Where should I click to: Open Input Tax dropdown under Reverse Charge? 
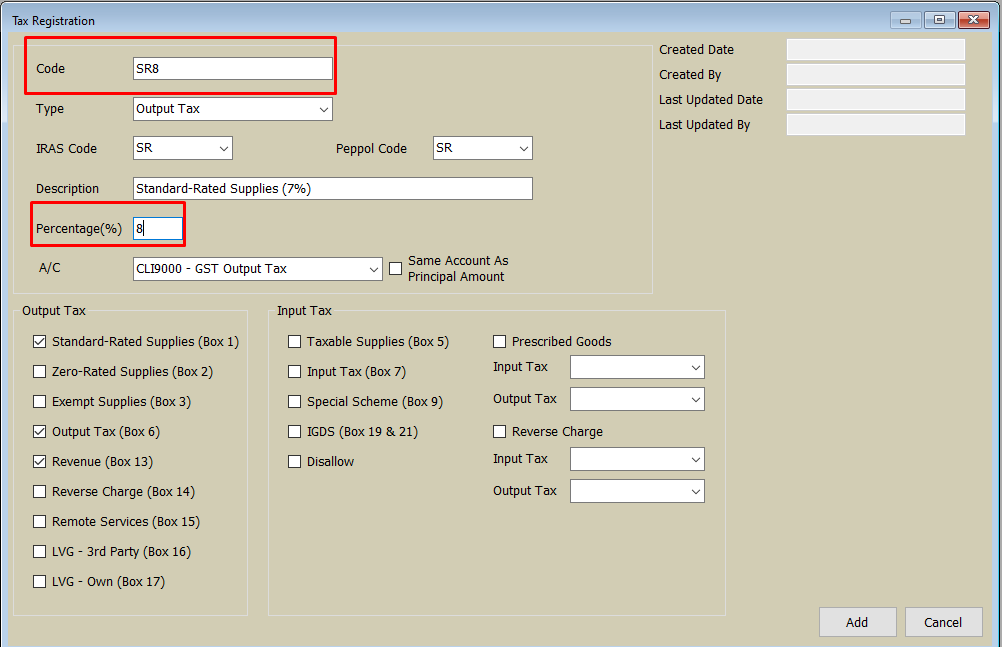tap(637, 459)
